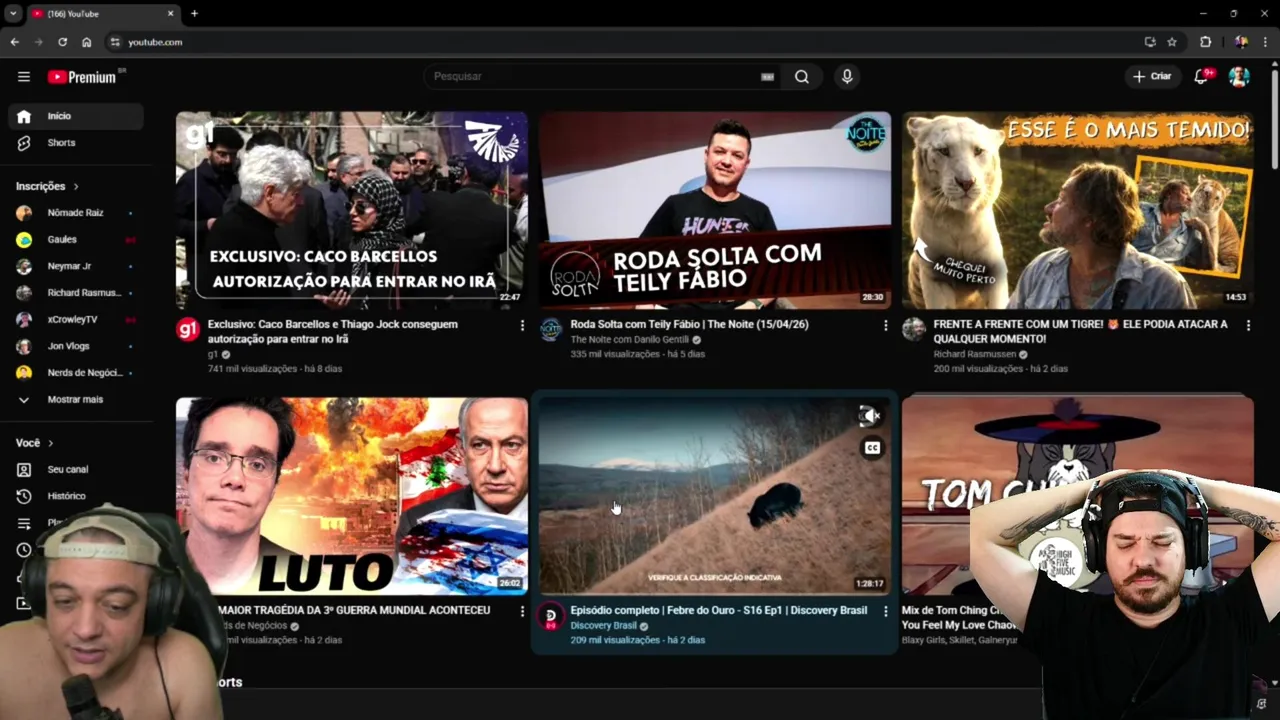Expand the Você section
Image resolution: width=1280 pixels, height=720 pixels.
tap(34, 443)
